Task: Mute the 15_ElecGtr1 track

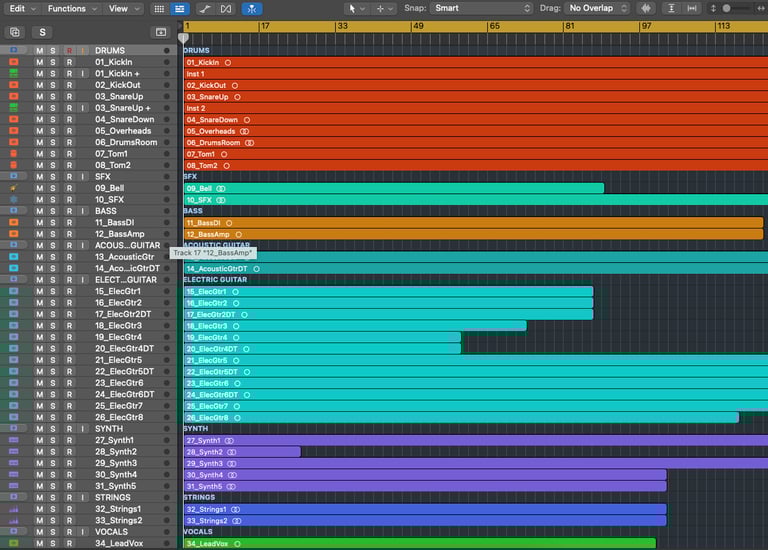Action: point(39,291)
